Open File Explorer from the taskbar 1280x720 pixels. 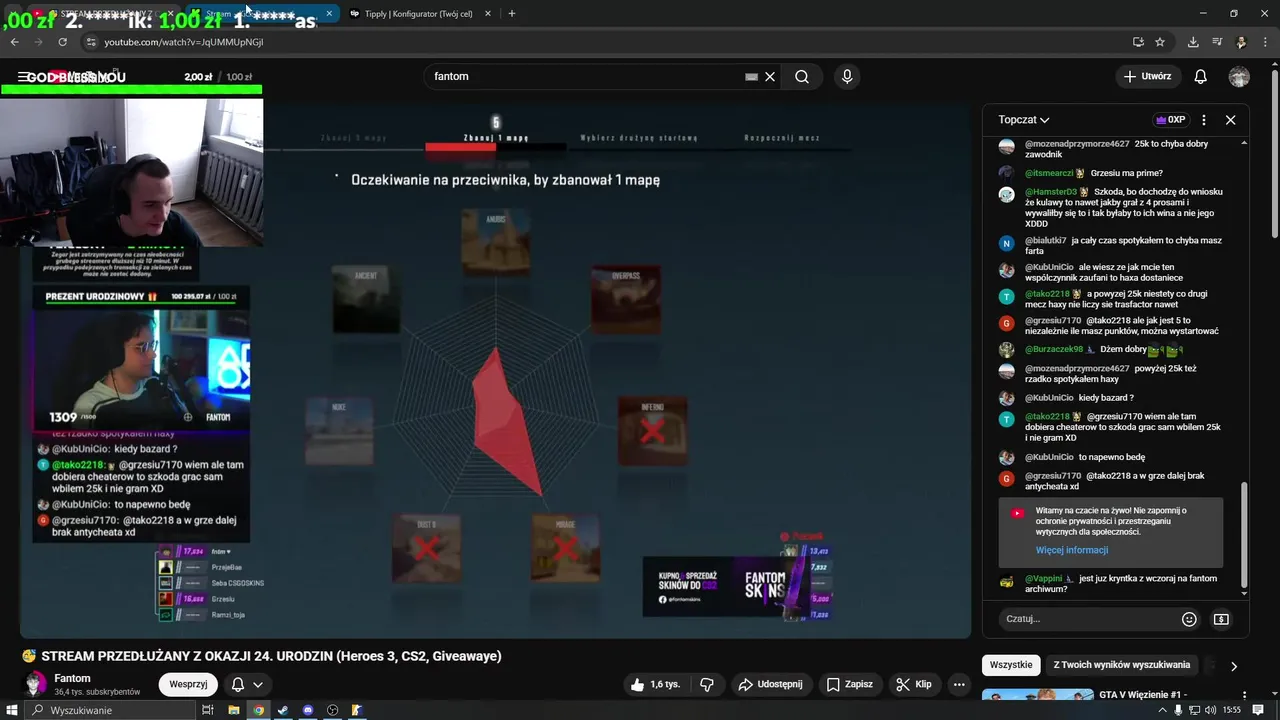pos(234,710)
